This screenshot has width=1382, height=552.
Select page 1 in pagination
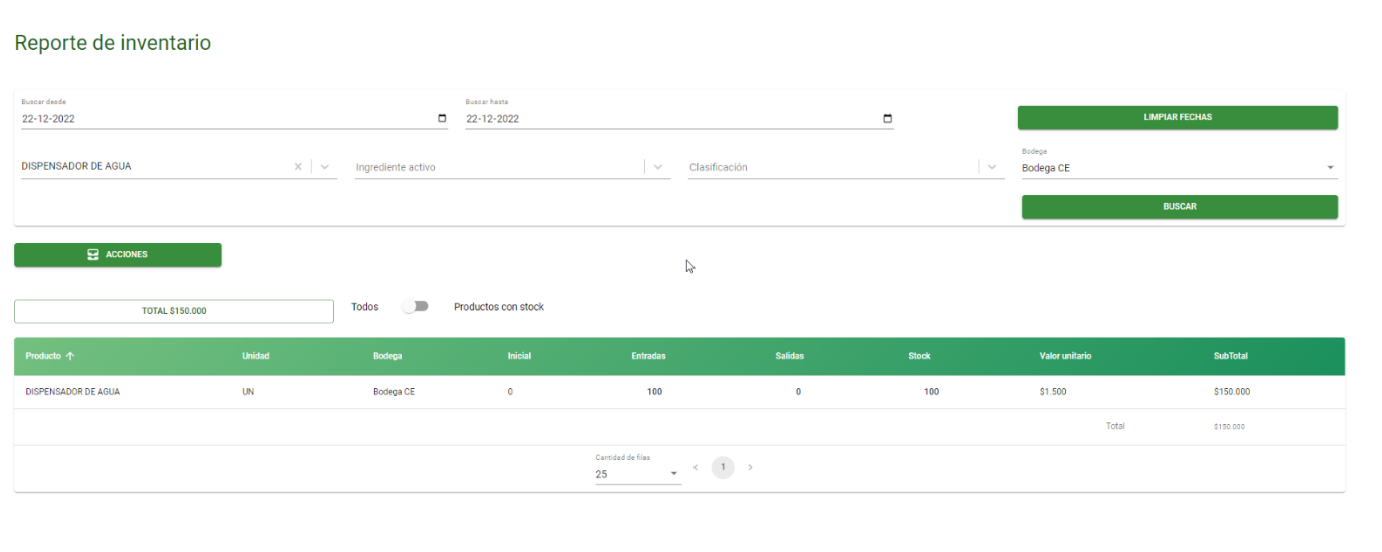point(723,467)
